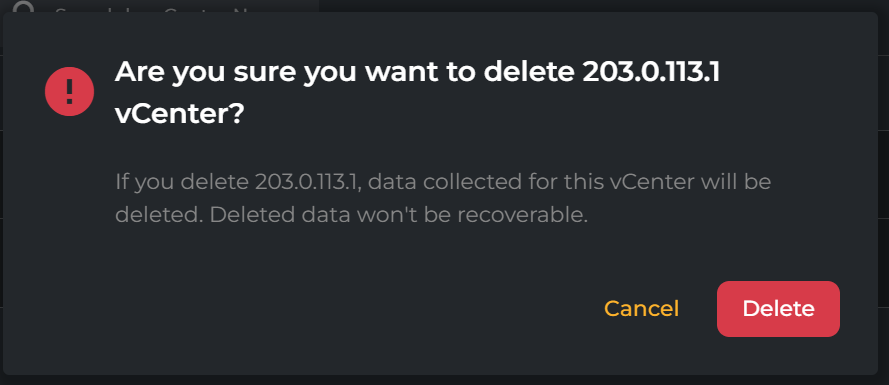Screen dimensions: 889x385
Task: Click the dimmed backdrop above the dialog
Action: pyautogui.click(x=601, y=6)
